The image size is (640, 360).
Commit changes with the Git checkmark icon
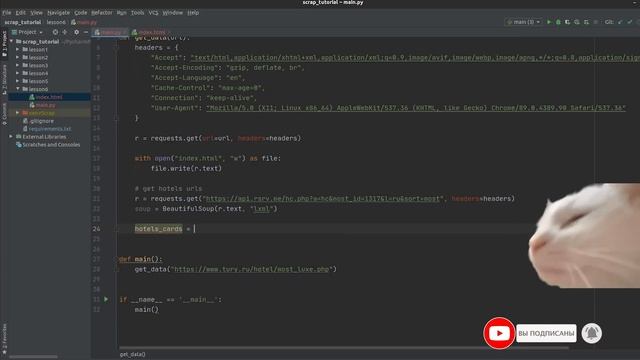coord(630,22)
